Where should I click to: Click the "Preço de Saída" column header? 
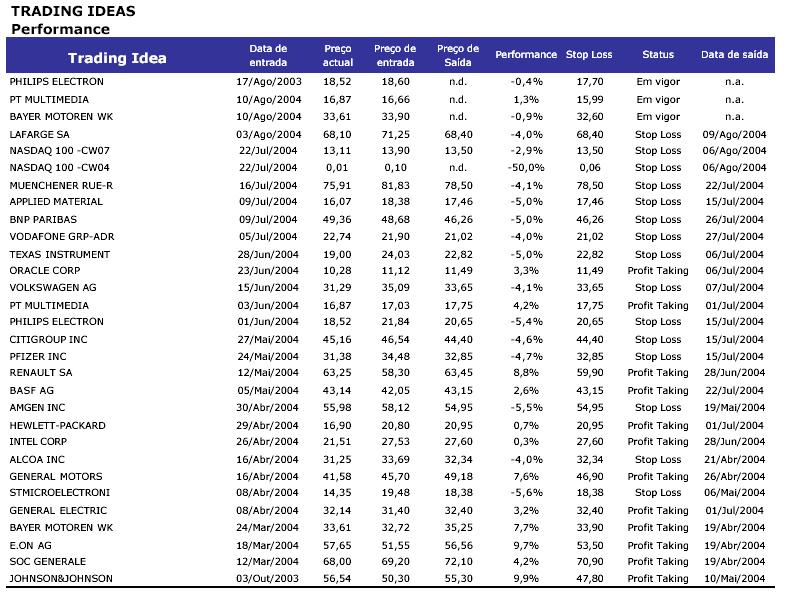(458, 54)
